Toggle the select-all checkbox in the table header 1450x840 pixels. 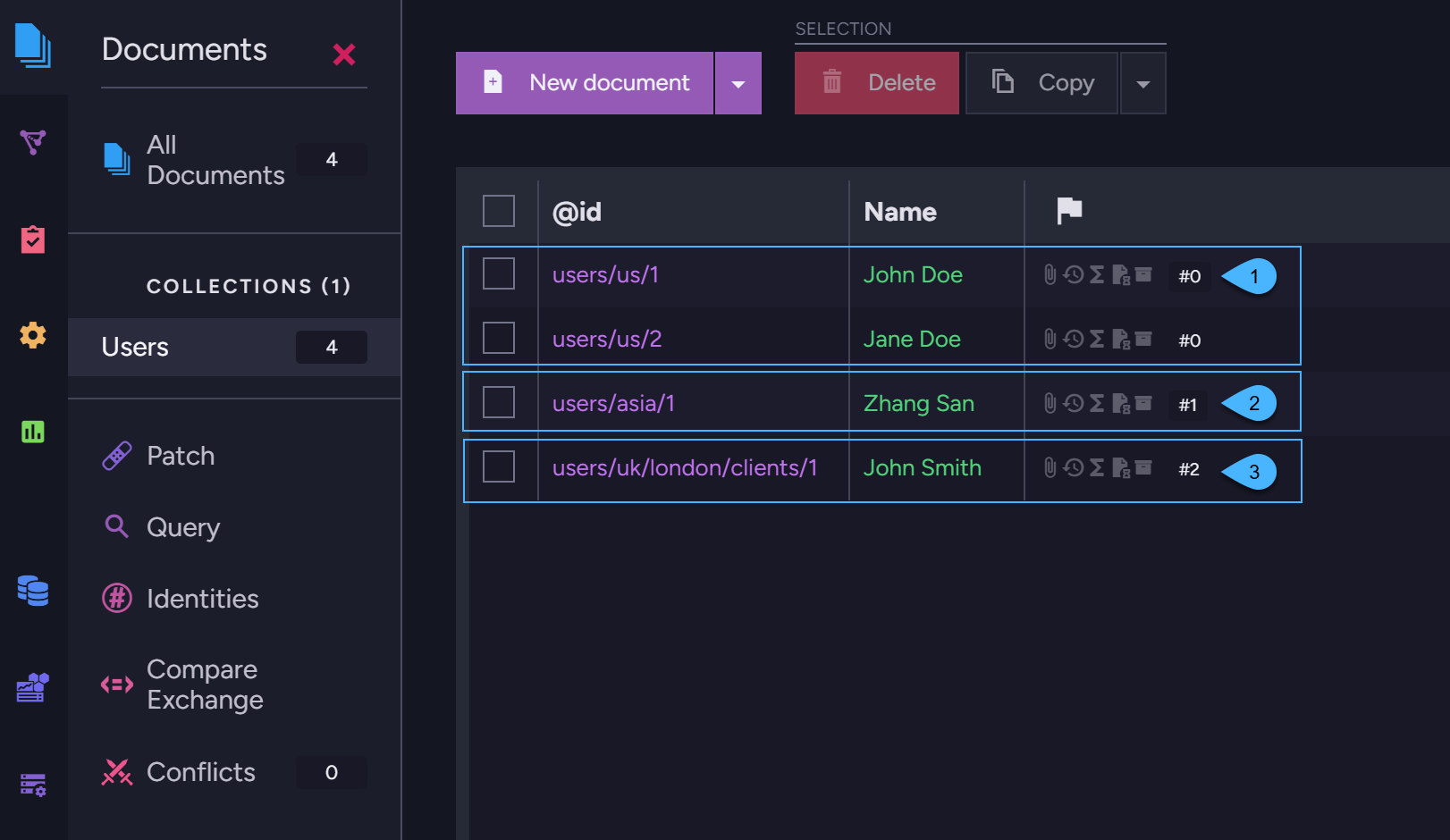499,211
